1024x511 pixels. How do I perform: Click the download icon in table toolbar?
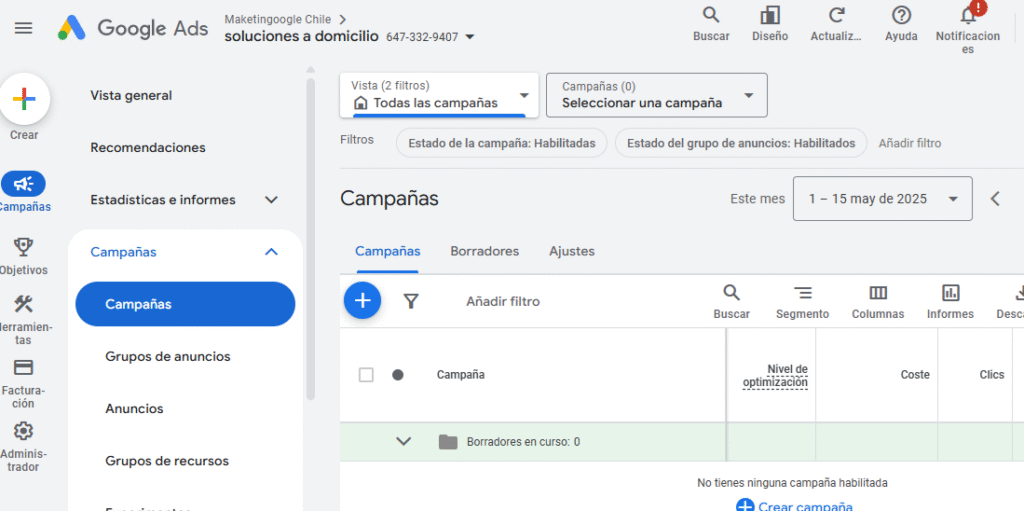1019,292
